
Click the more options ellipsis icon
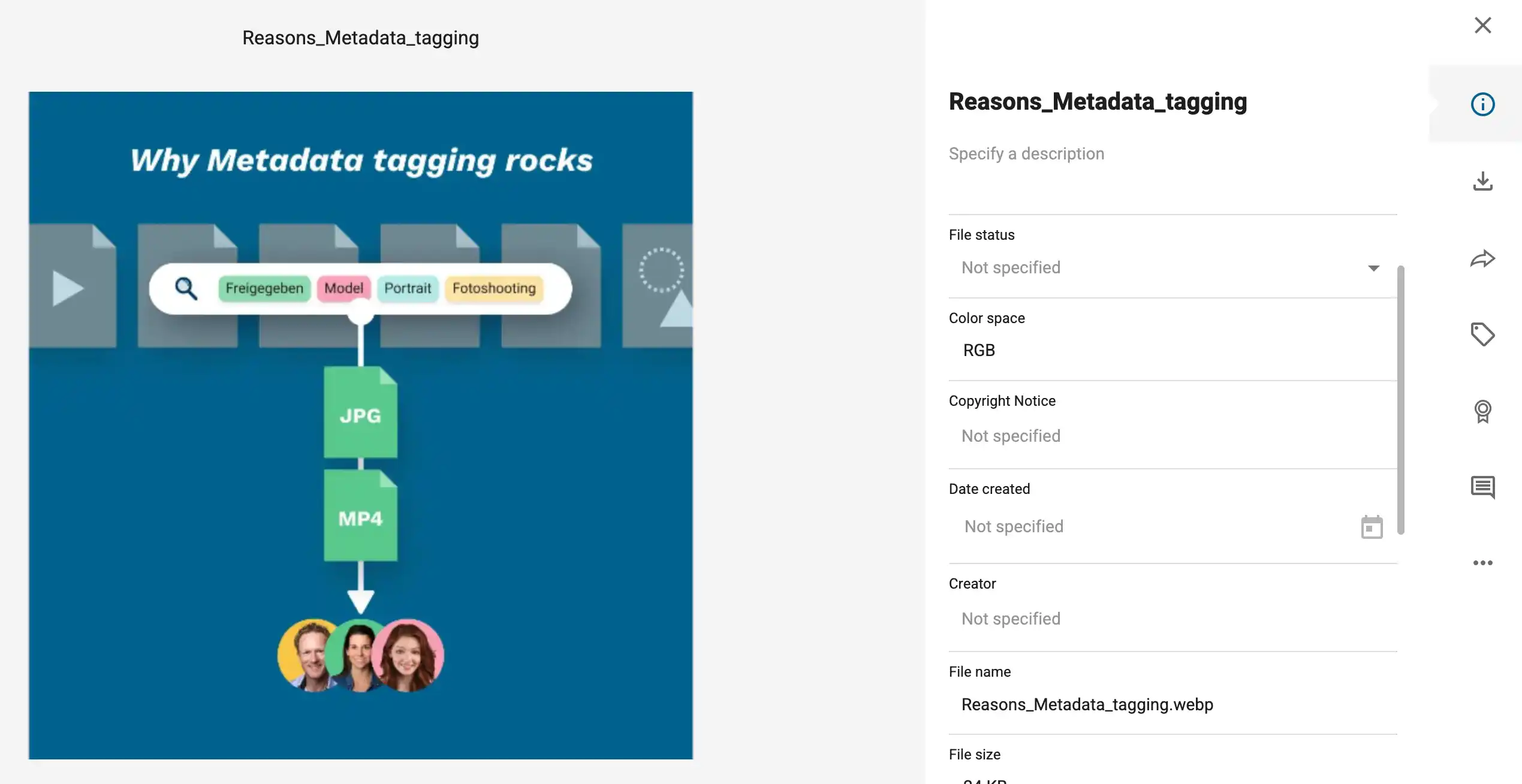(1483, 562)
